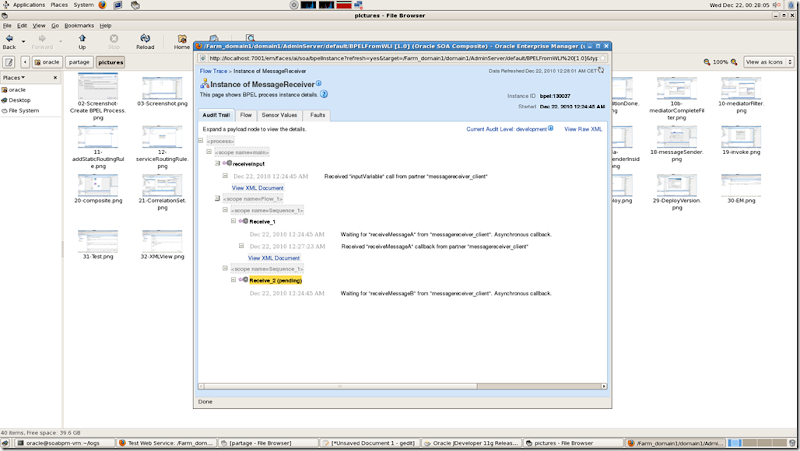The height and width of the screenshot is (451, 800).
Task: Open the View menu
Action: pyautogui.click(x=39, y=26)
